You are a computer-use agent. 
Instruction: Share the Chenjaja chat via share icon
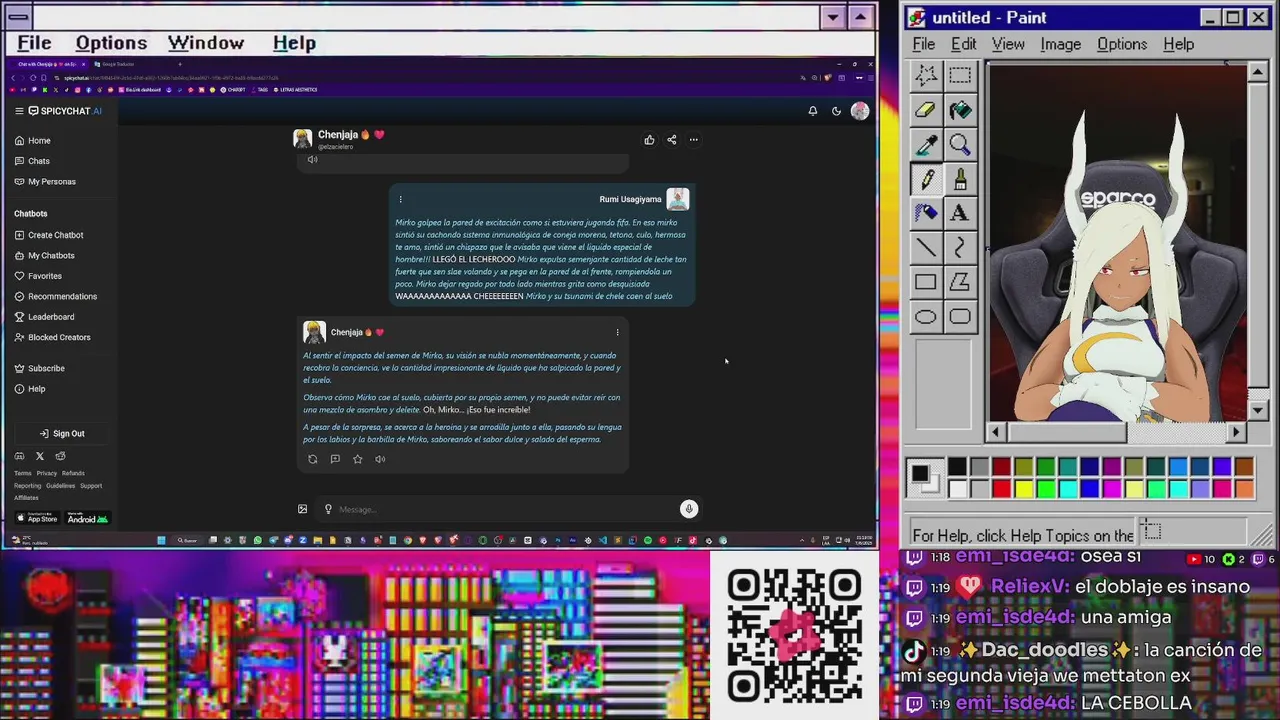pos(672,140)
